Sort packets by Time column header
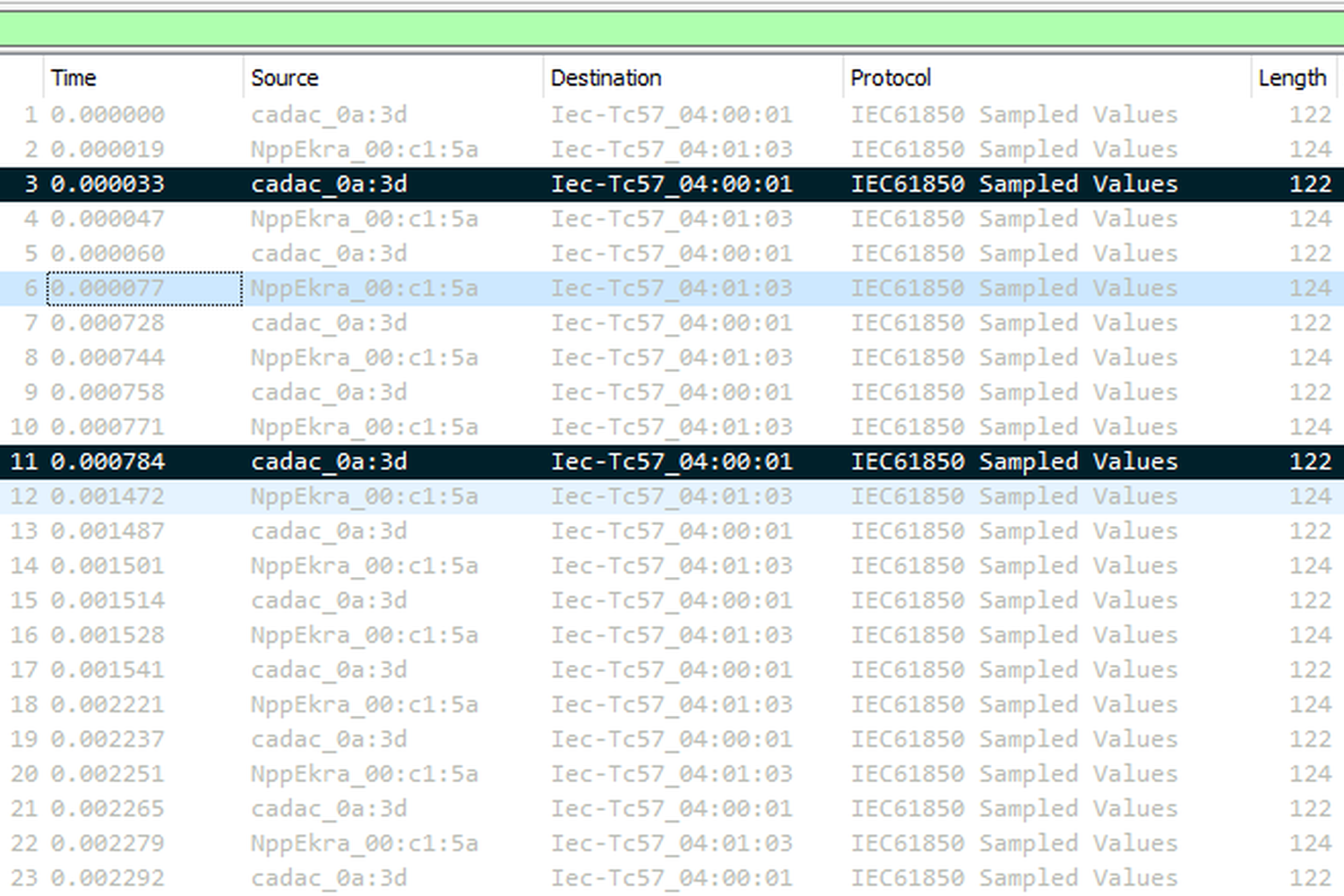The width and height of the screenshot is (1344, 896). (142, 78)
